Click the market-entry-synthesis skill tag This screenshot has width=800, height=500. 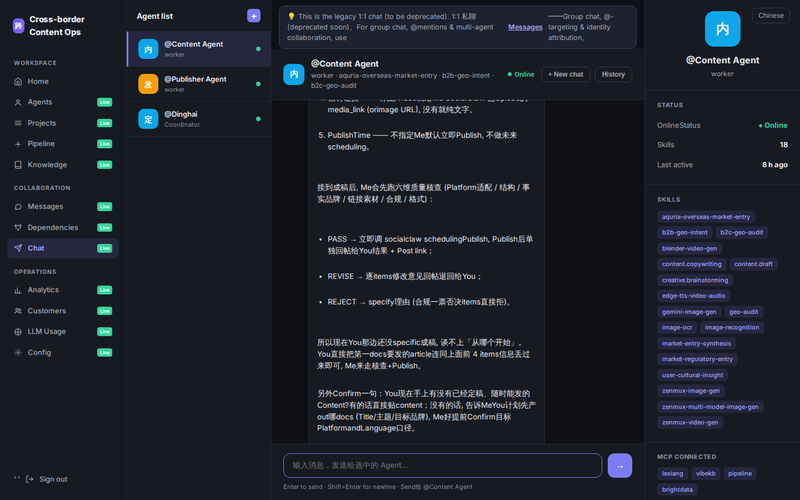pyautogui.click(x=696, y=344)
